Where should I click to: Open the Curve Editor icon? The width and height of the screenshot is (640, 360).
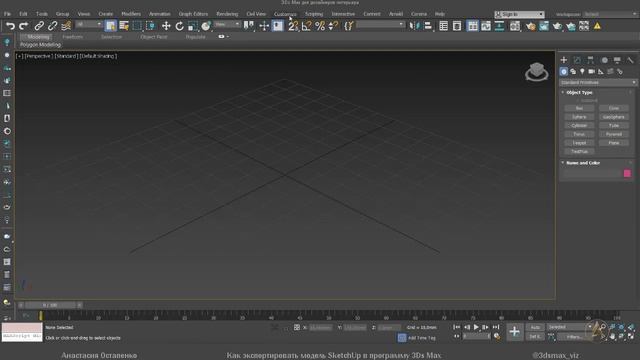(486, 26)
